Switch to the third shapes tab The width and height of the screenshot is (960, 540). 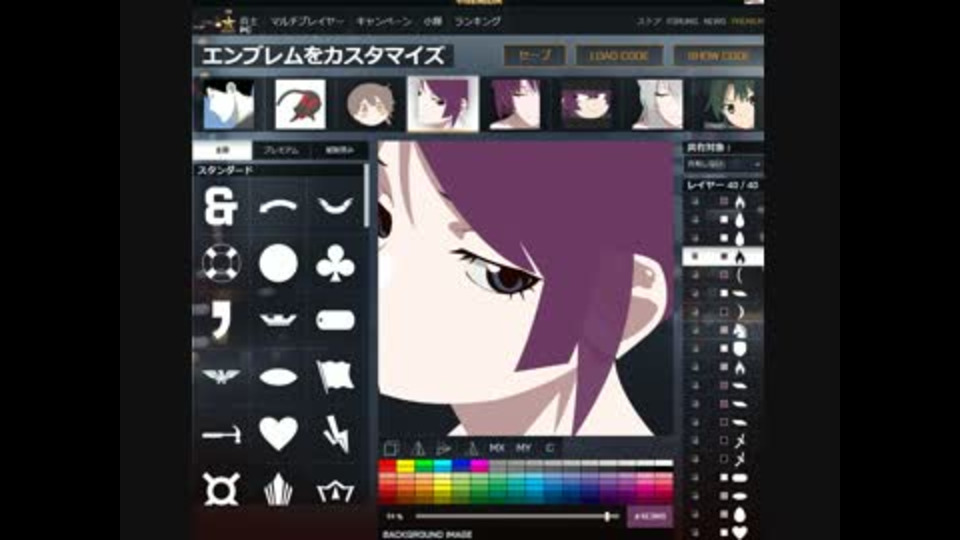point(340,151)
